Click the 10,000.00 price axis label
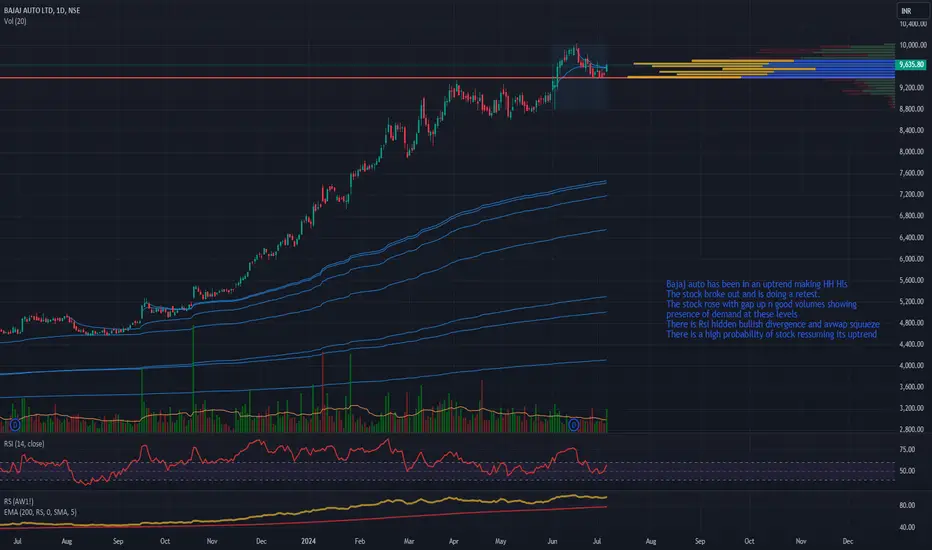Viewport: 932px width, 550px height. pyautogui.click(x=912, y=45)
